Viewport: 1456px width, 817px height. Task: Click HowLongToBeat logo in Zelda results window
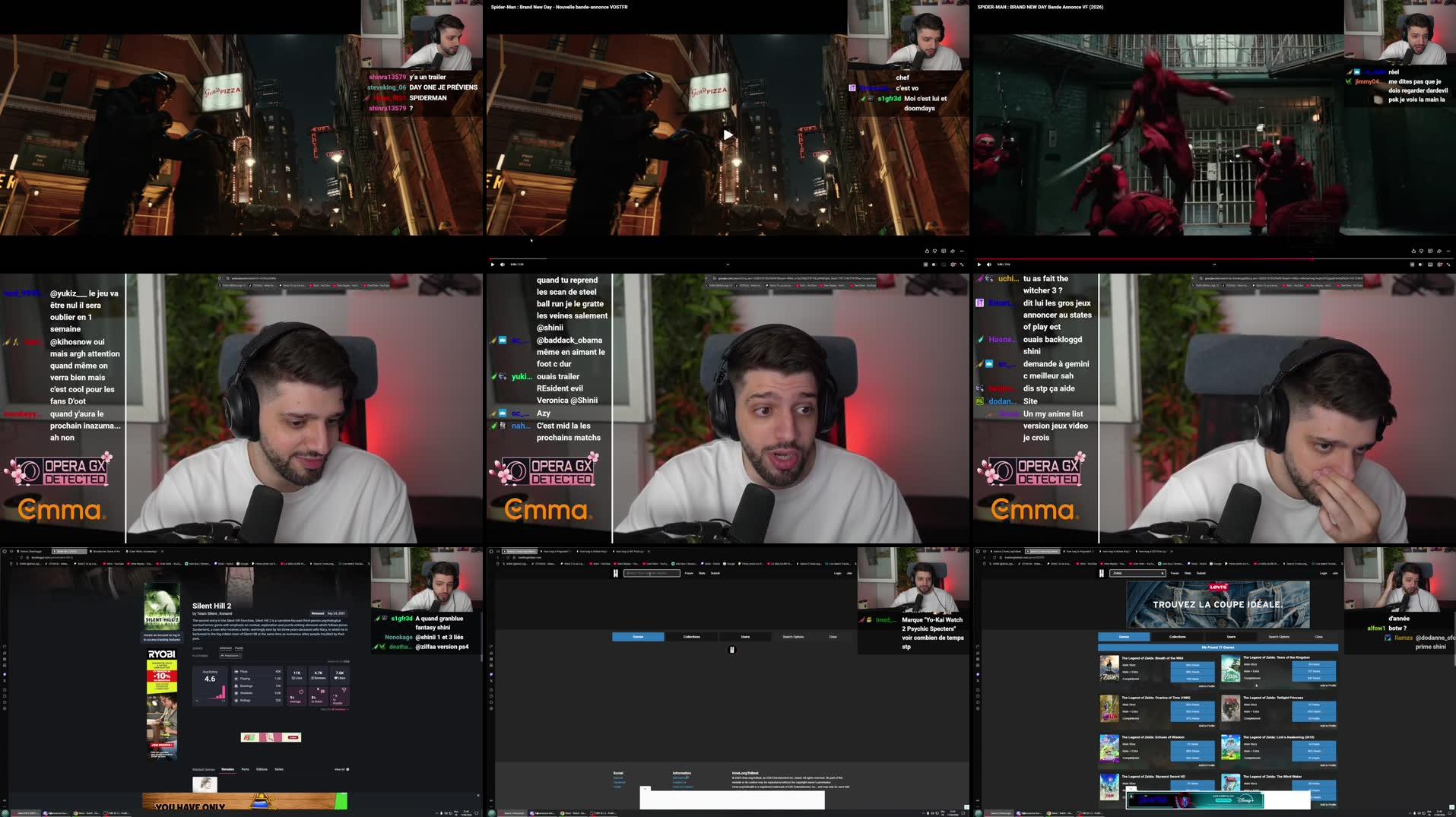[1102, 573]
